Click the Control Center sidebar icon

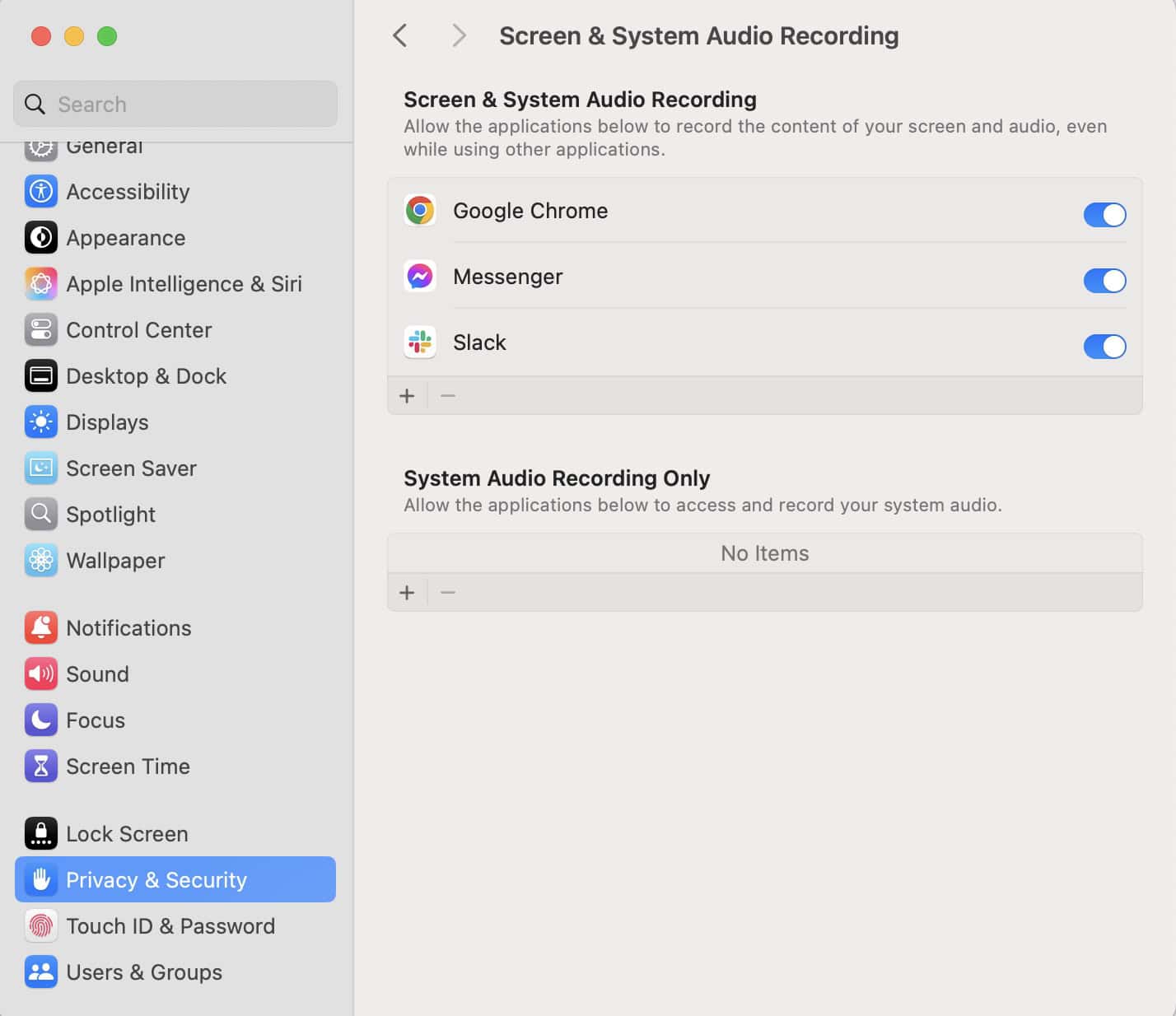pyautogui.click(x=41, y=330)
